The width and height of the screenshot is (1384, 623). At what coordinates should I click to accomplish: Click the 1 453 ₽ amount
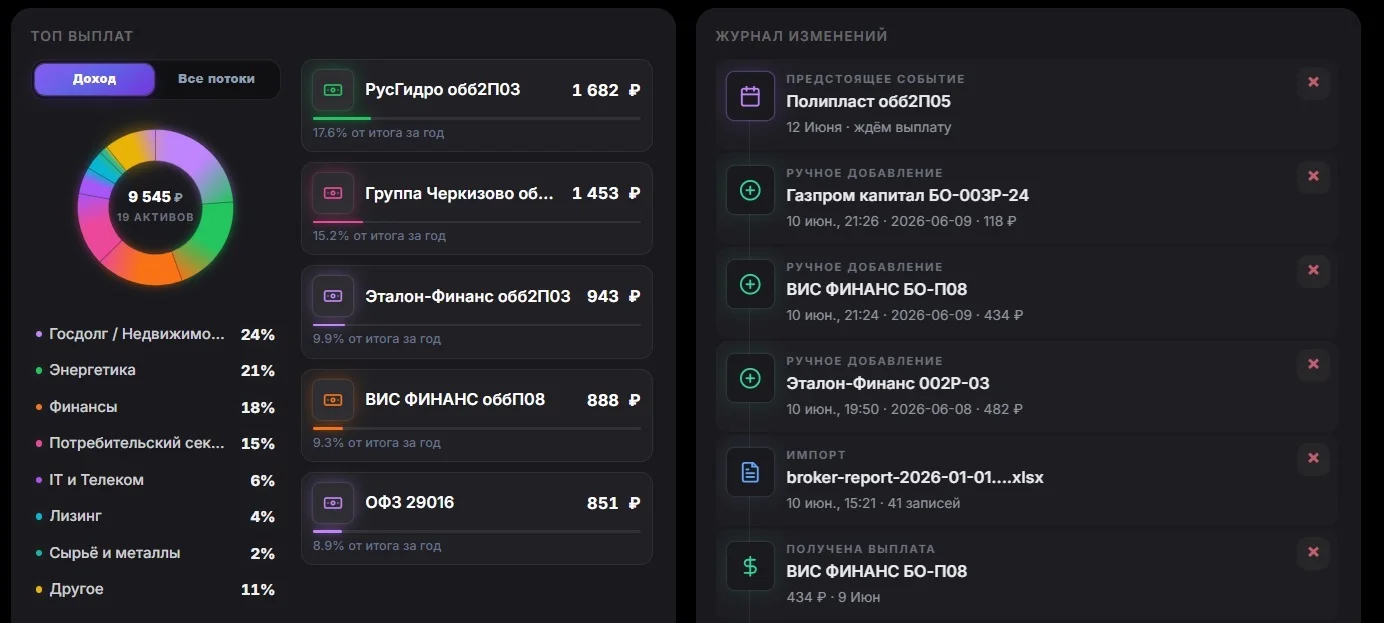click(606, 193)
